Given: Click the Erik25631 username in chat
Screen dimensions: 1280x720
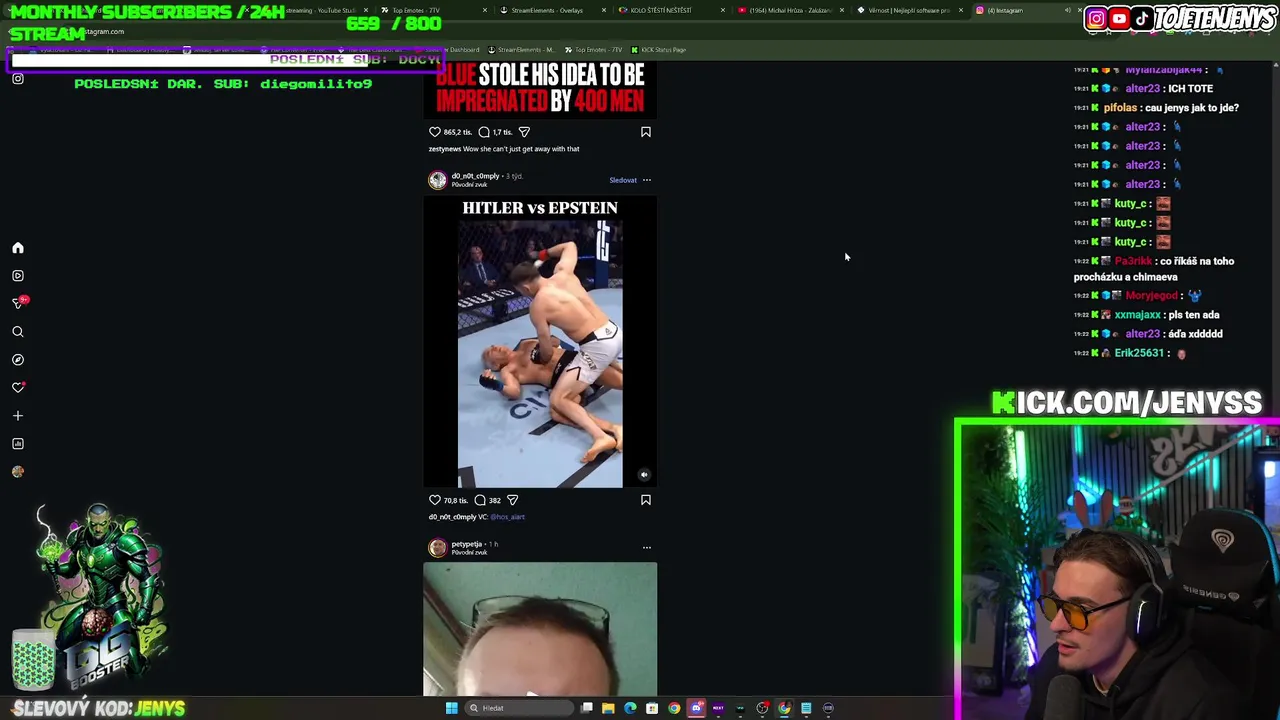Looking at the screenshot, I should [1139, 353].
